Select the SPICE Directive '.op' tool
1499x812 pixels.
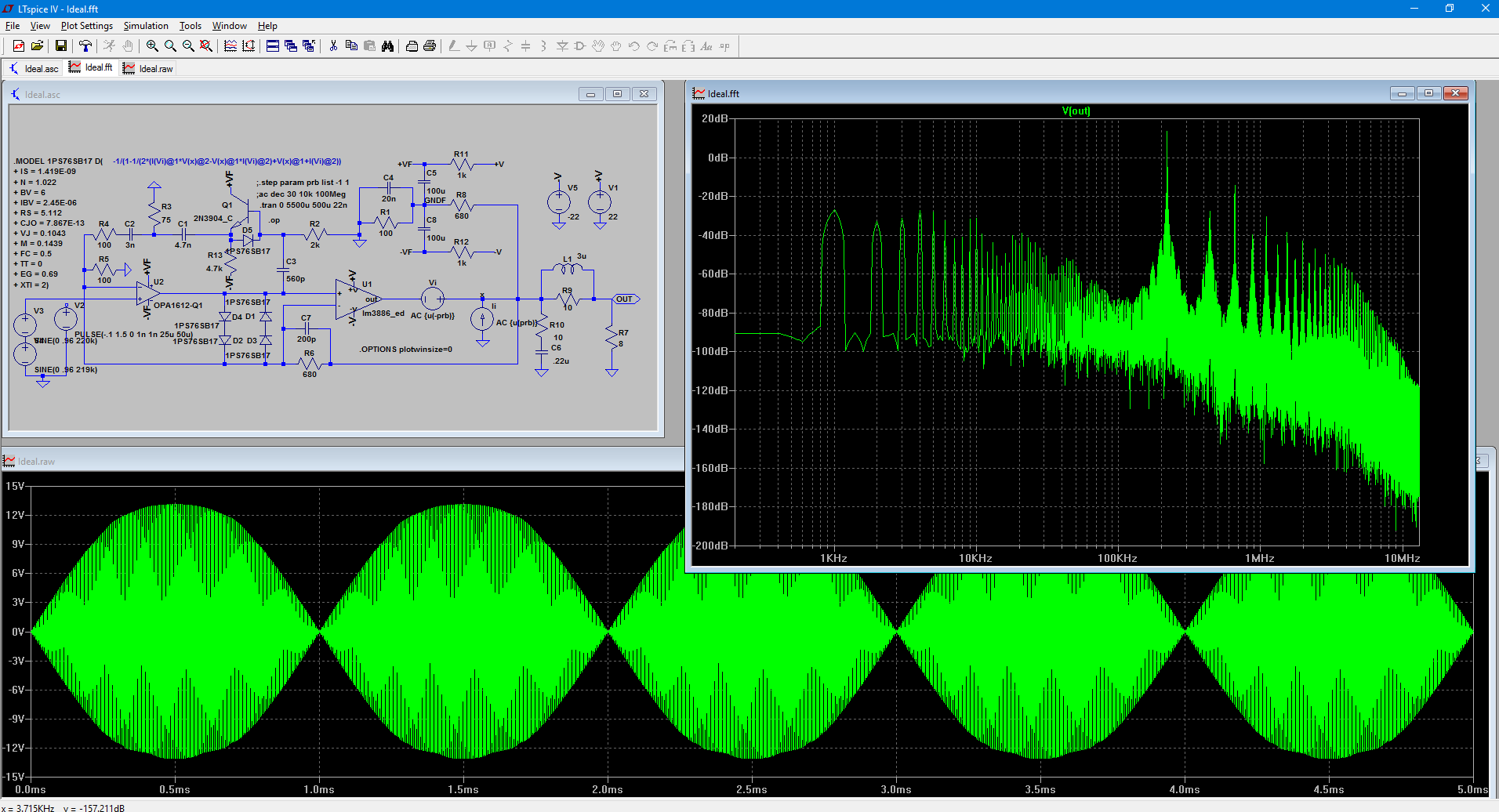click(x=724, y=46)
